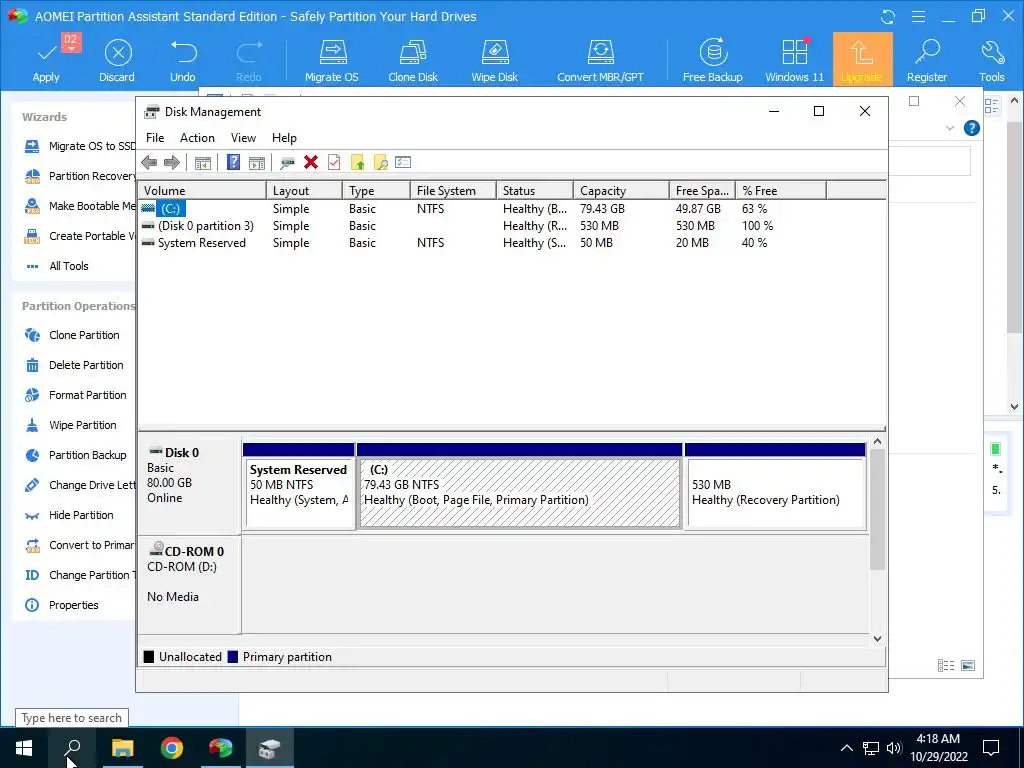Viewport: 1024px width, 768px height.
Task: Click AOMEI refresh icon in title bar
Action: coord(888,17)
